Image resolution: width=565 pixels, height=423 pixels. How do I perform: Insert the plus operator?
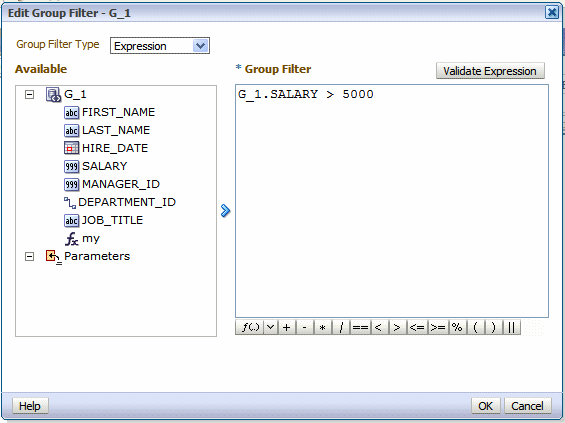[286, 328]
